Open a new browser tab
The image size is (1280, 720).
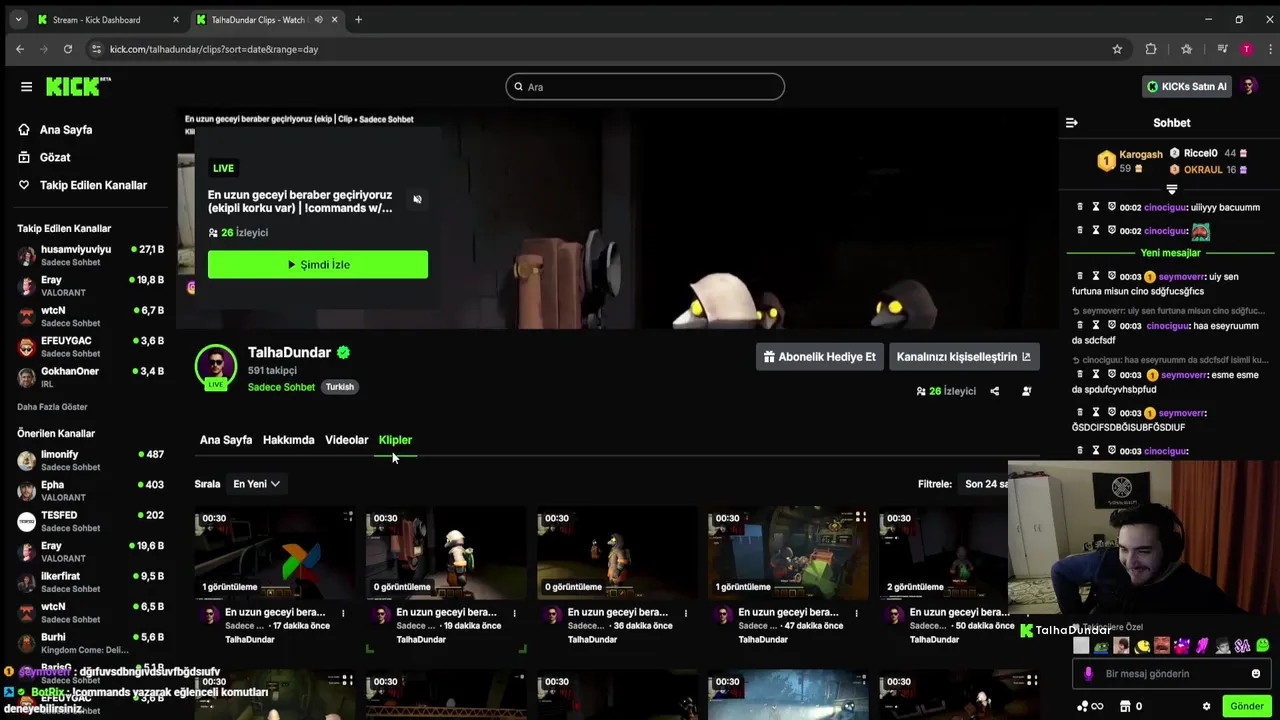pyautogui.click(x=358, y=20)
